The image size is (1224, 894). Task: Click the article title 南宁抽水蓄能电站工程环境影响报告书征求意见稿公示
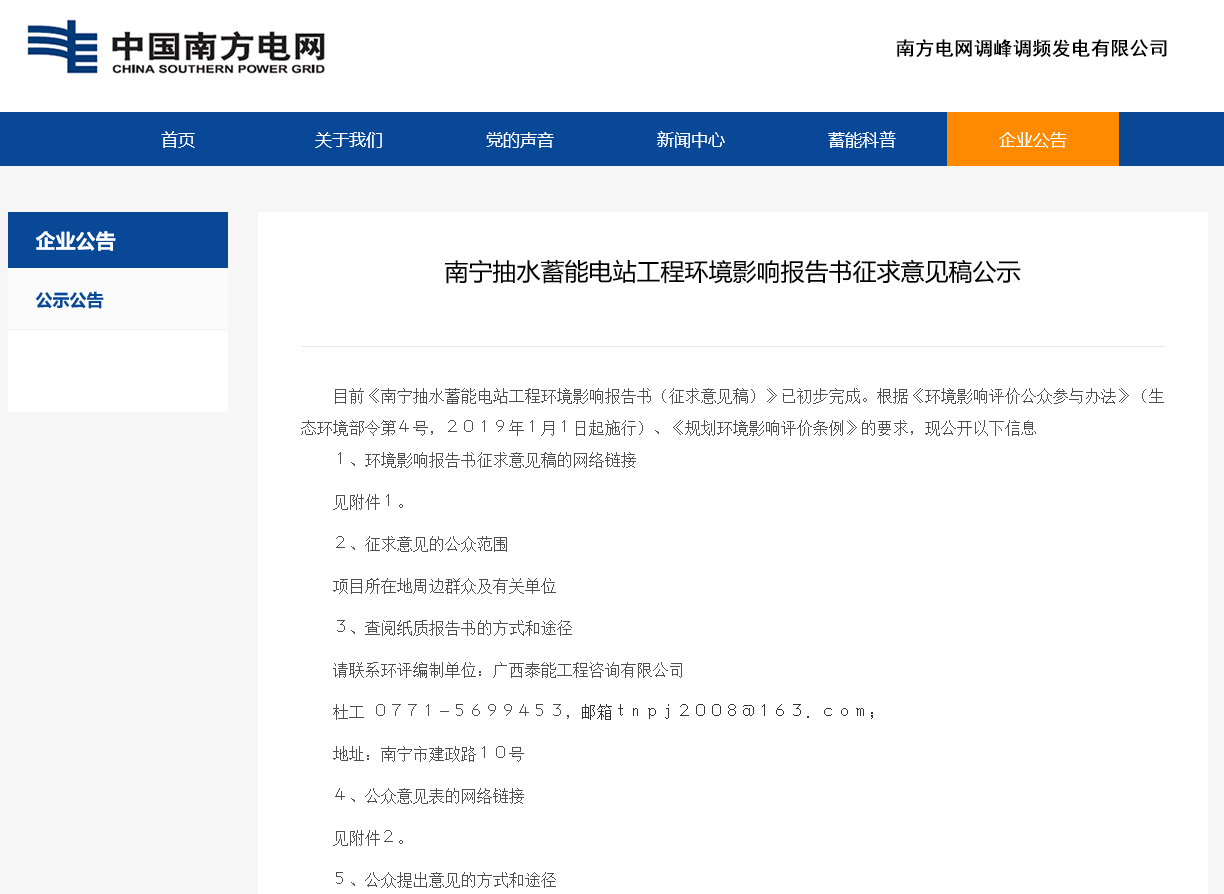coord(732,272)
